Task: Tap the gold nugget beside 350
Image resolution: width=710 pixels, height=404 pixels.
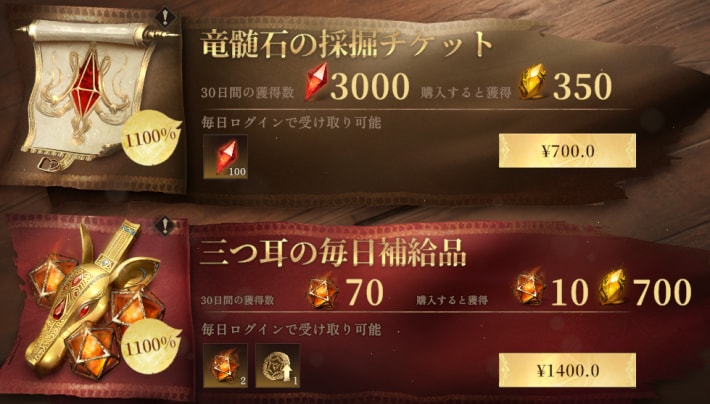Action: (x=532, y=82)
